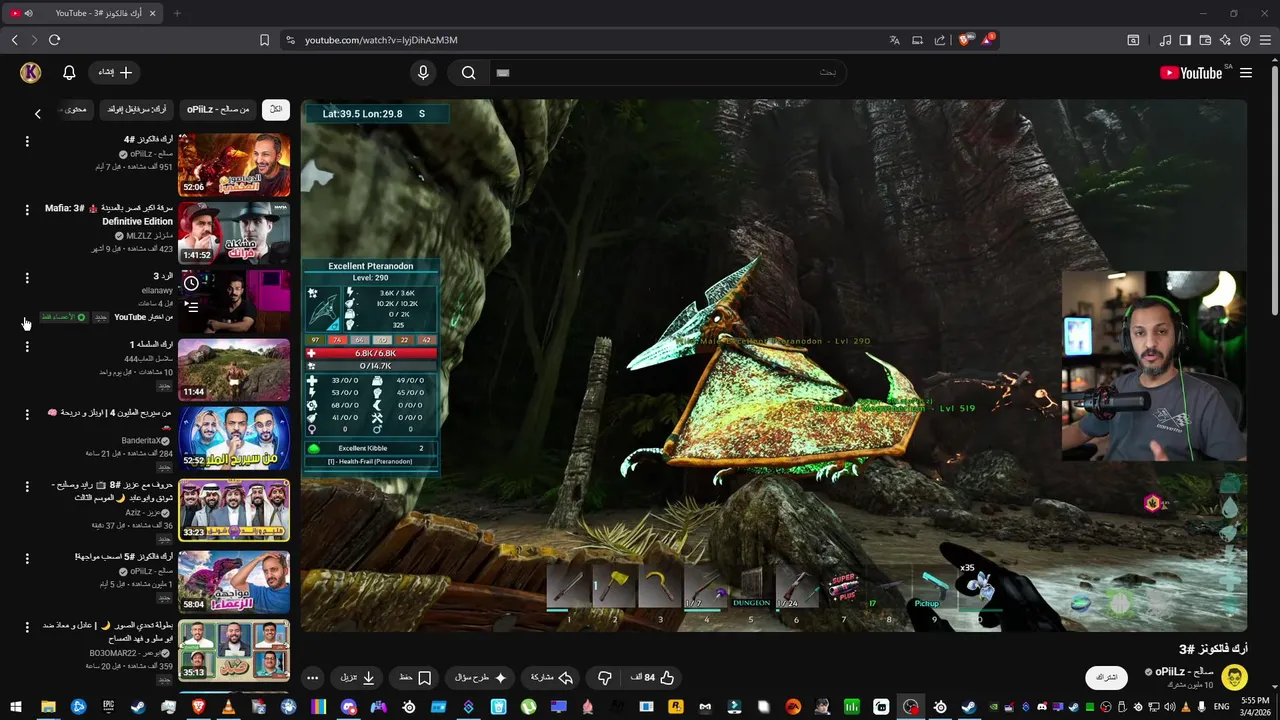Open options for 'من سيربح المليون 4' video
Screen dimensions: 1280x720
27,414
